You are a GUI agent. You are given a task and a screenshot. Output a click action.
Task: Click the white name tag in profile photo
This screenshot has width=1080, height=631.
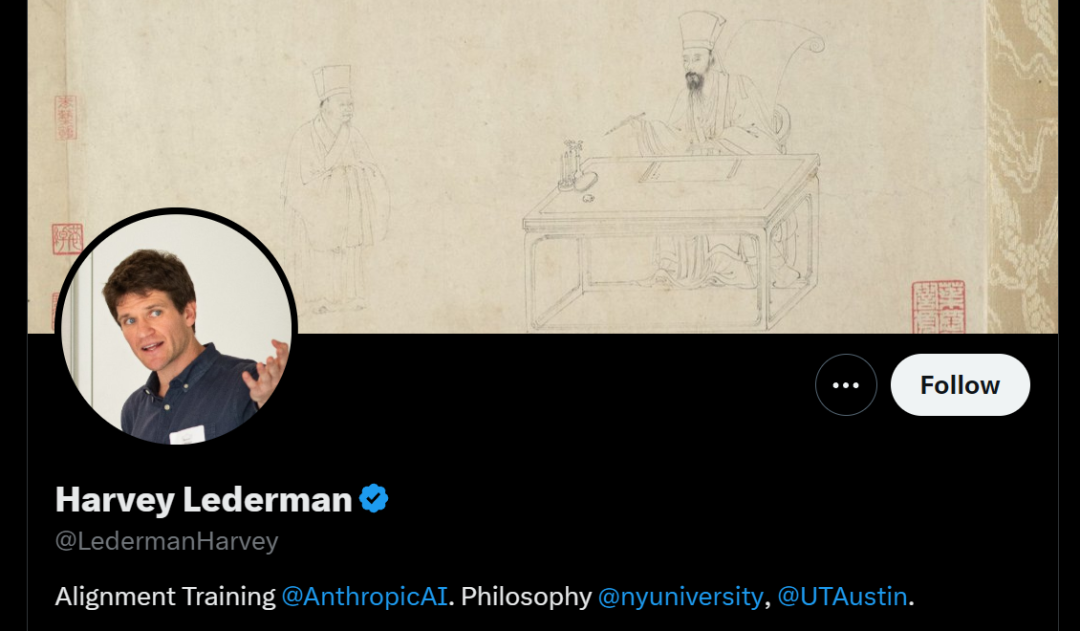[x=187, y=435]
